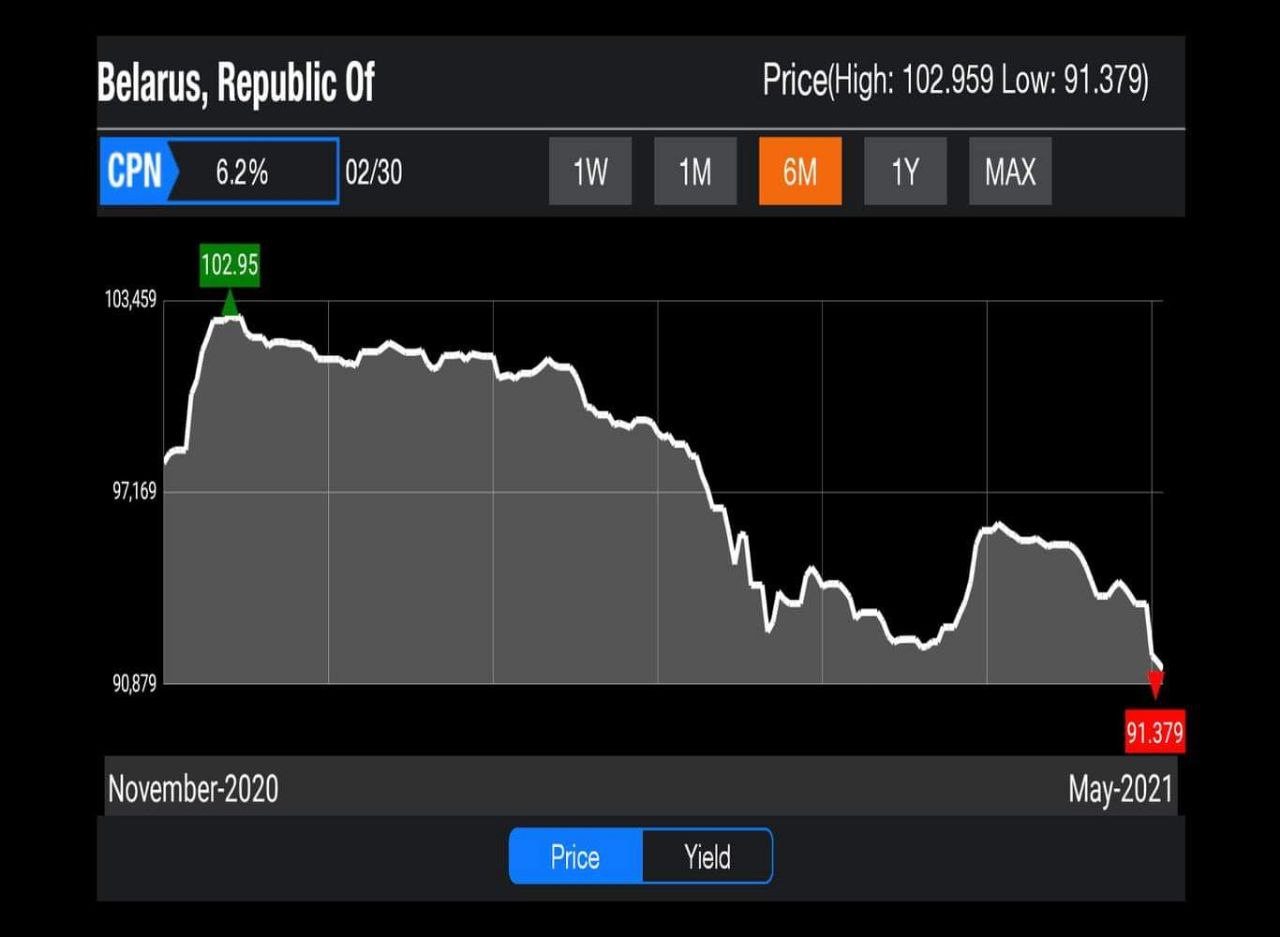Click the 02/30 maturity date
1280x937 pixels.
(374, 172)
